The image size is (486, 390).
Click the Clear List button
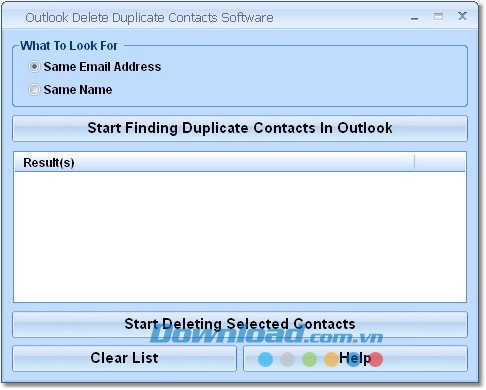(x=124, y=358)
